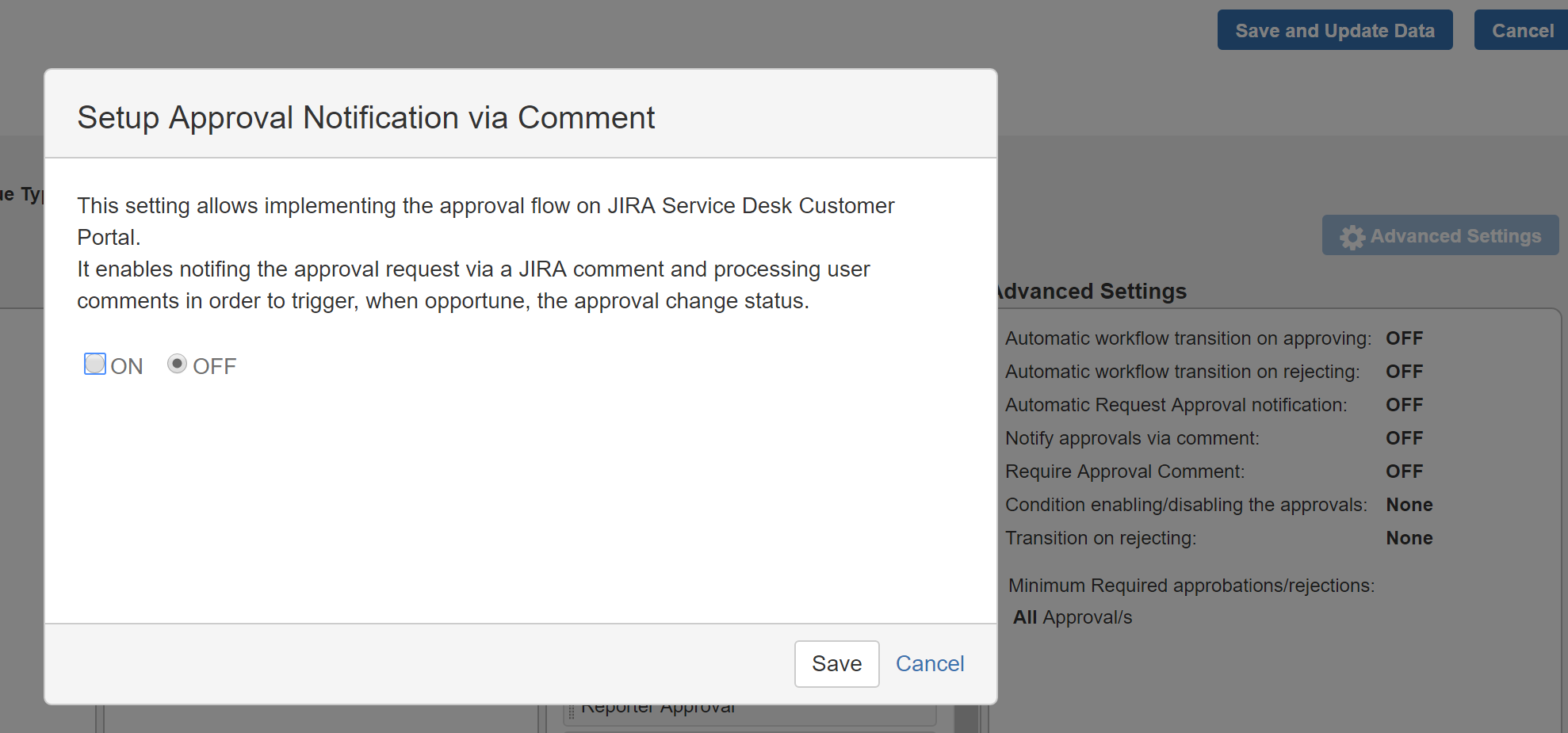Viewport: 1568px width, 733px height.
Task: Click the ON label text
Action: [127, 366]
